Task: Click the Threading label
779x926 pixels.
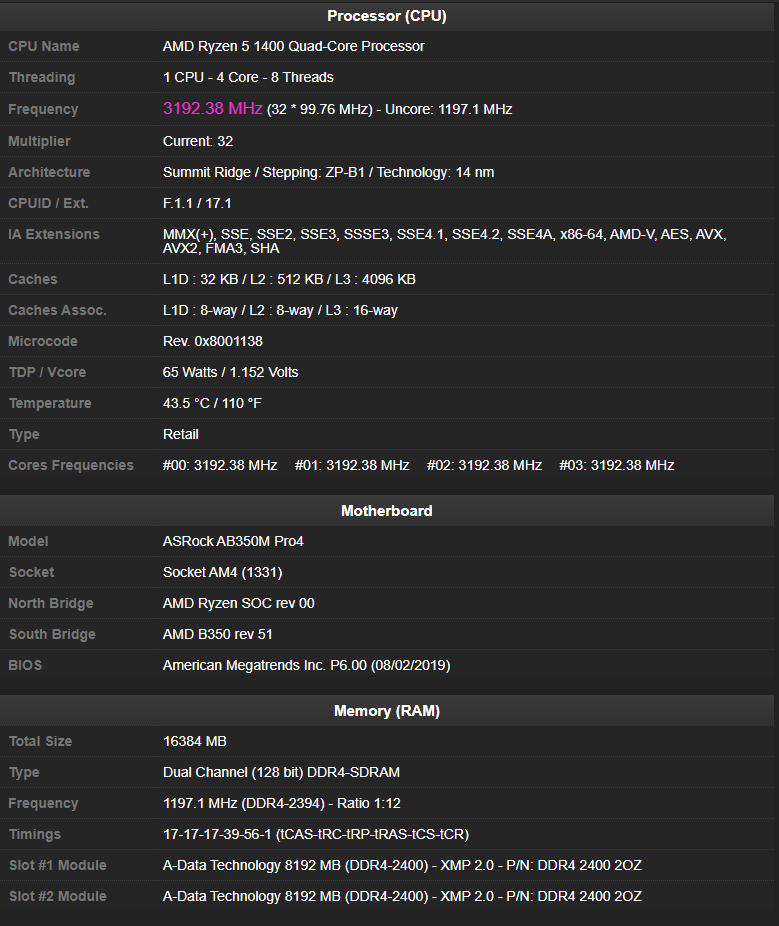Action: (42, 77)
